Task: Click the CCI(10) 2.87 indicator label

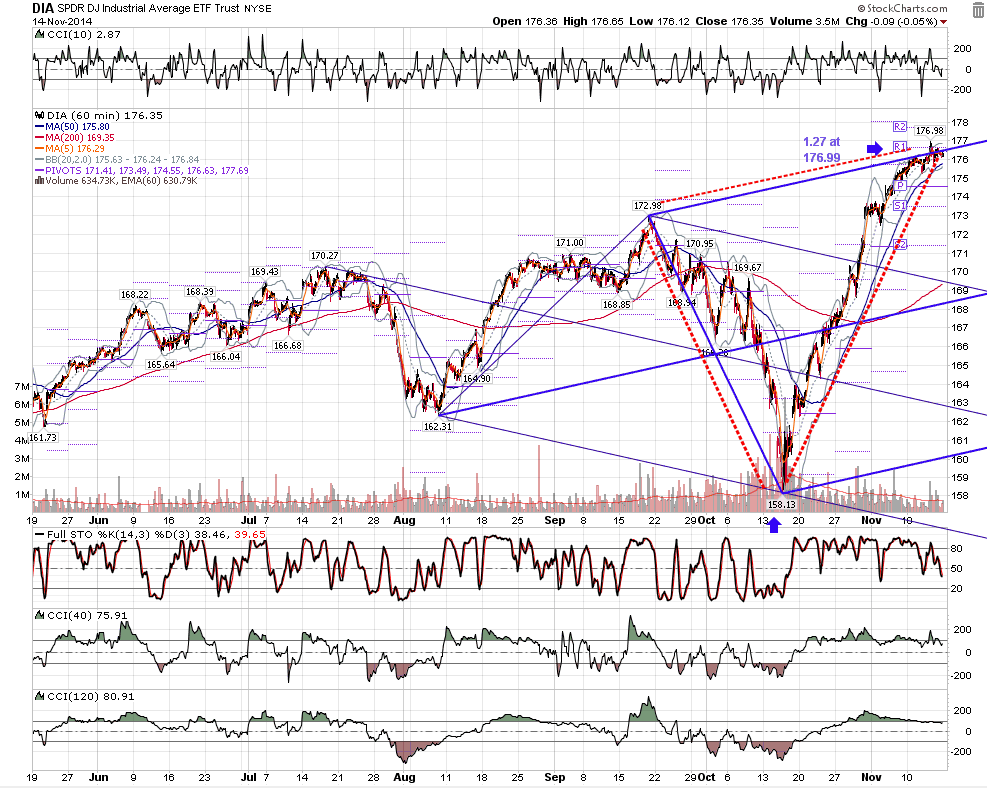Action: 84,35
